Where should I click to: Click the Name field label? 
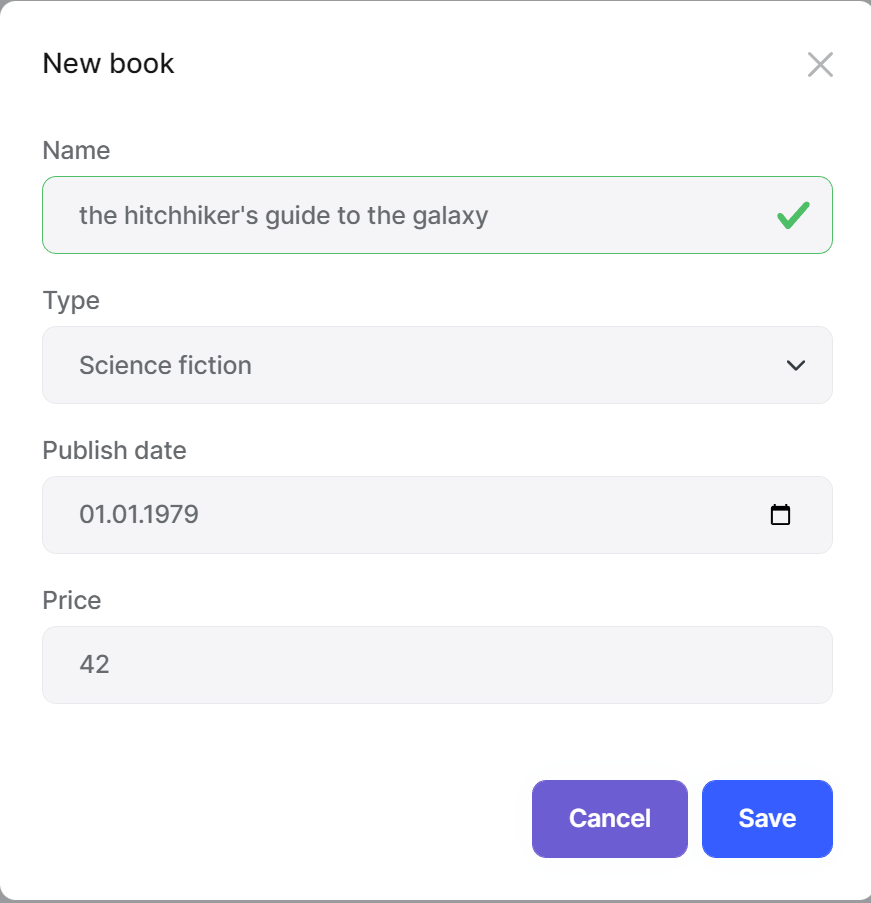pos(76,150)
